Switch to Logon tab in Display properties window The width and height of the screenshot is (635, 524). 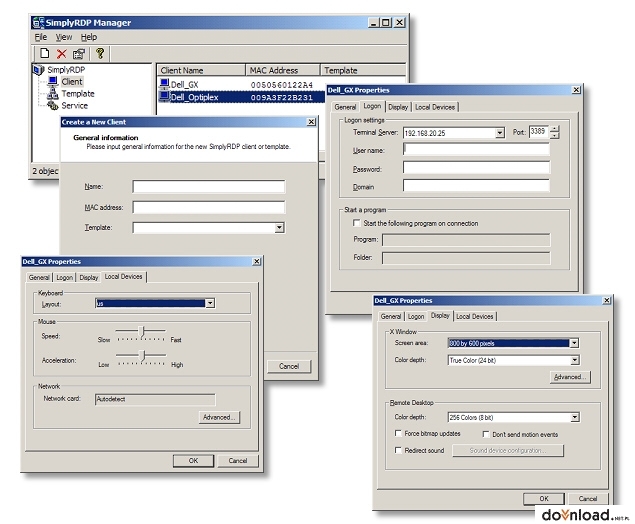click(416, 316)
